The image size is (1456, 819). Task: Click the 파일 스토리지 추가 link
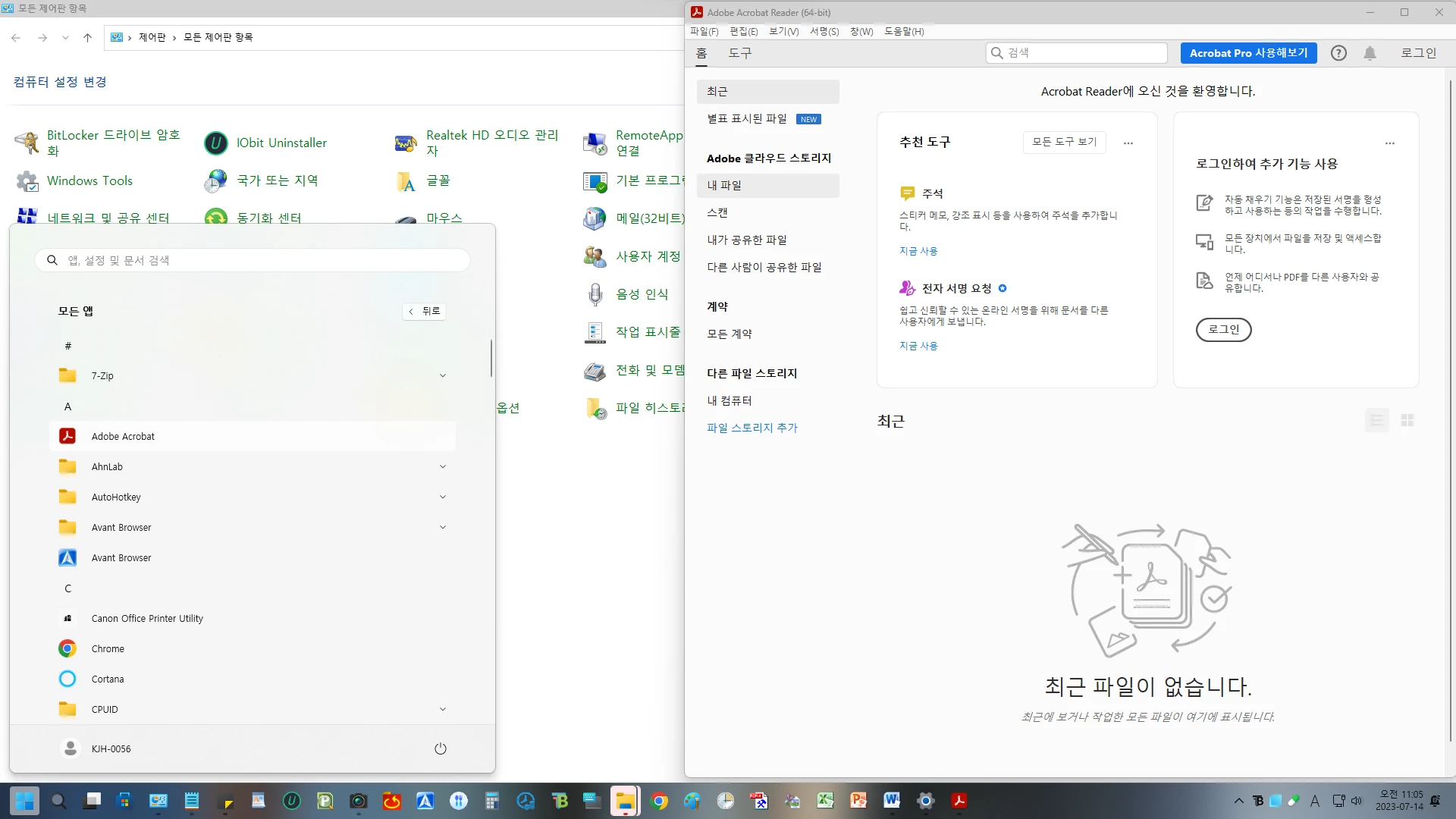pyautogui.click(x=752, y=428)
